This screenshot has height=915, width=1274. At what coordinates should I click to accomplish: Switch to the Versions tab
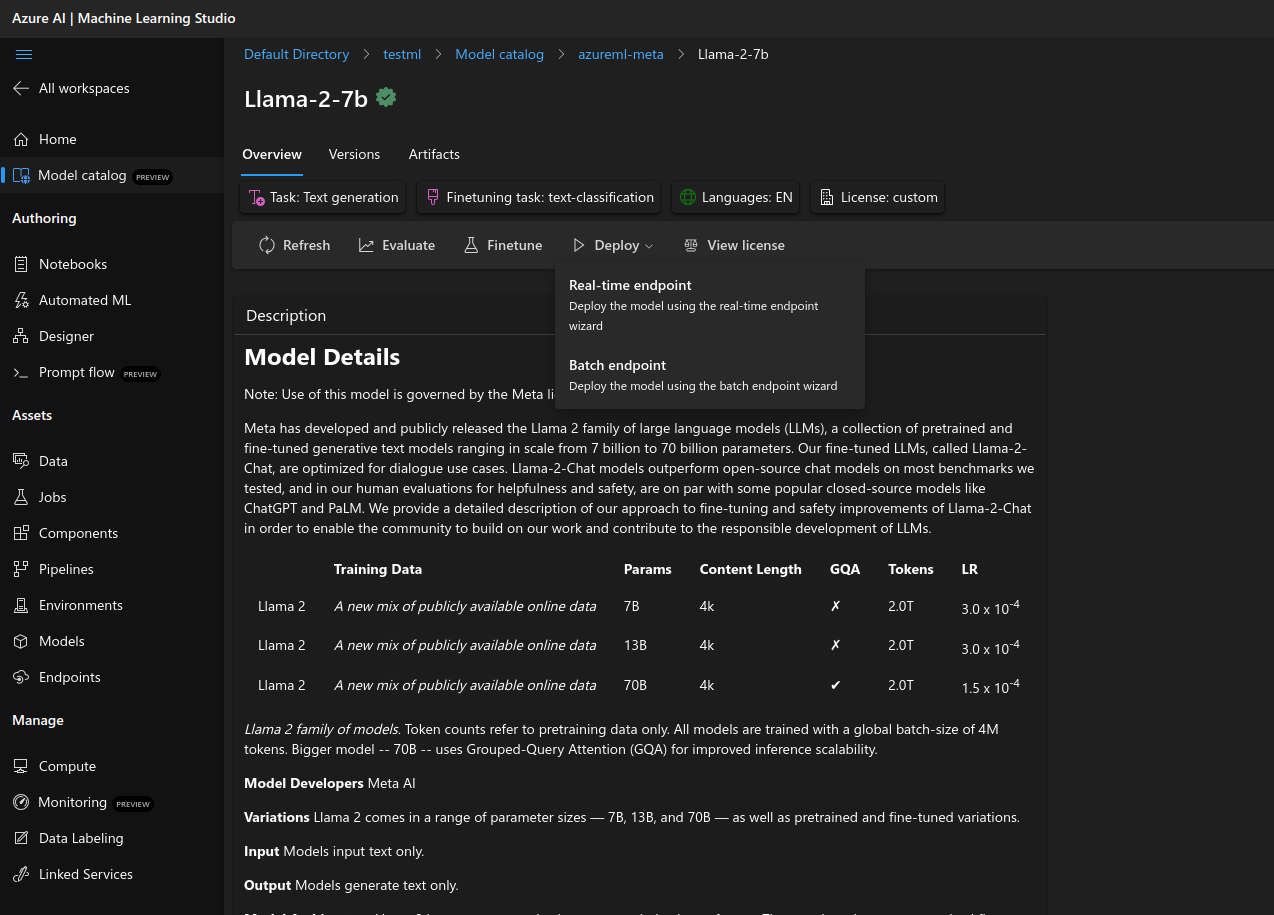(x=354, y=154)
